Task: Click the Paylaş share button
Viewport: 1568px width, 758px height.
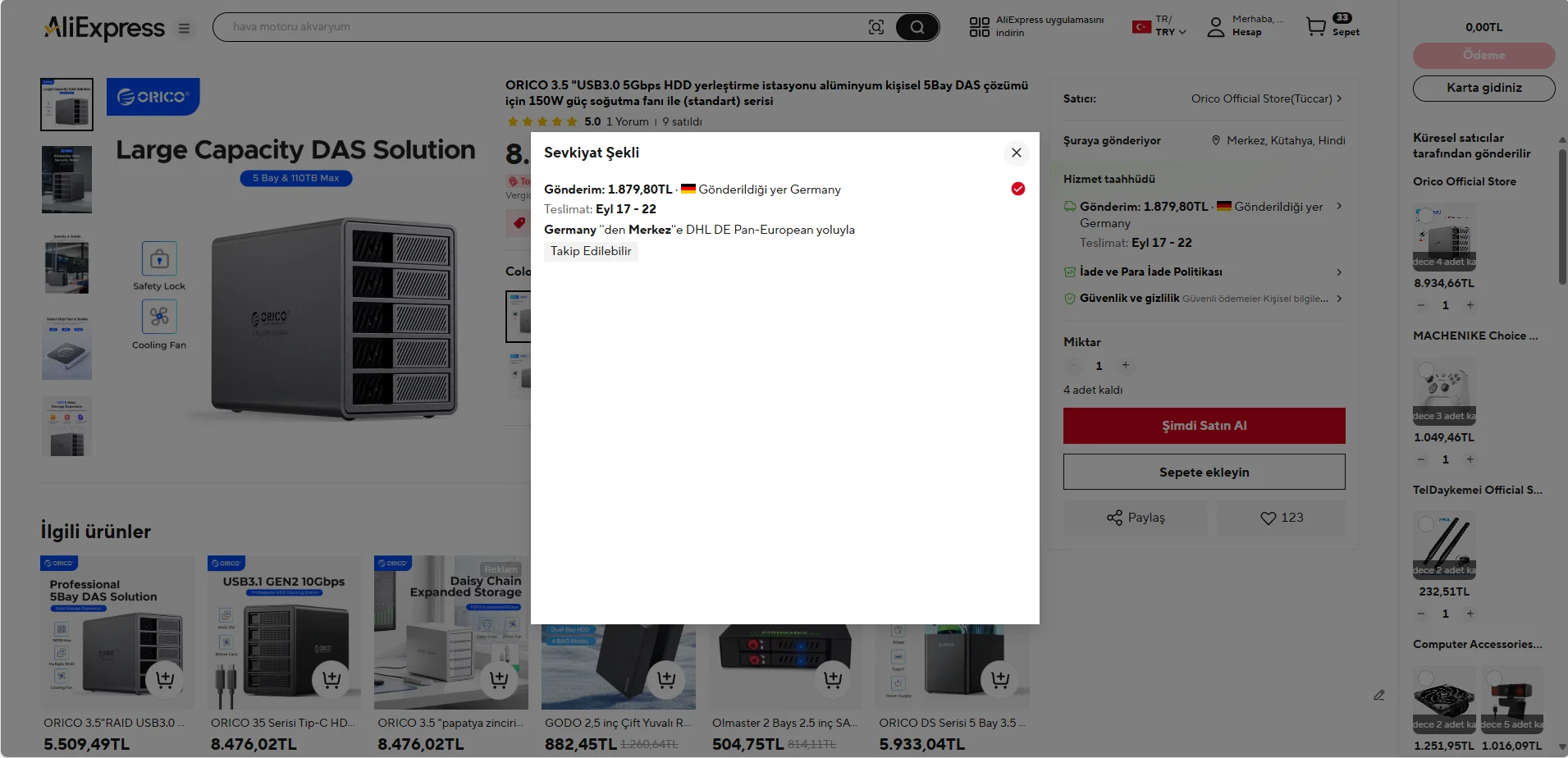Action: 1136,518
